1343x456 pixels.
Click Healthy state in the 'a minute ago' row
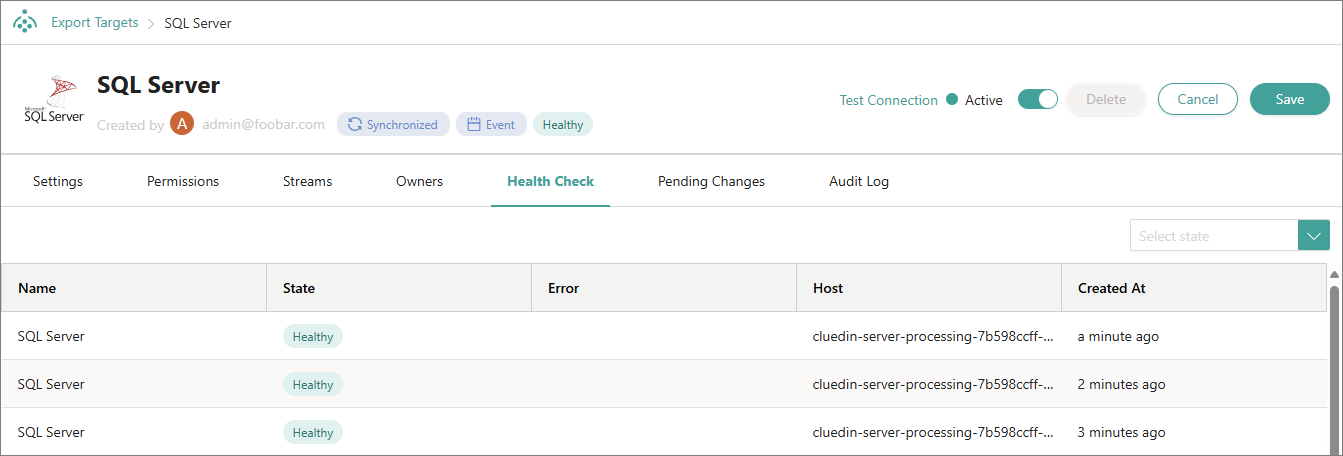point(313,337)
